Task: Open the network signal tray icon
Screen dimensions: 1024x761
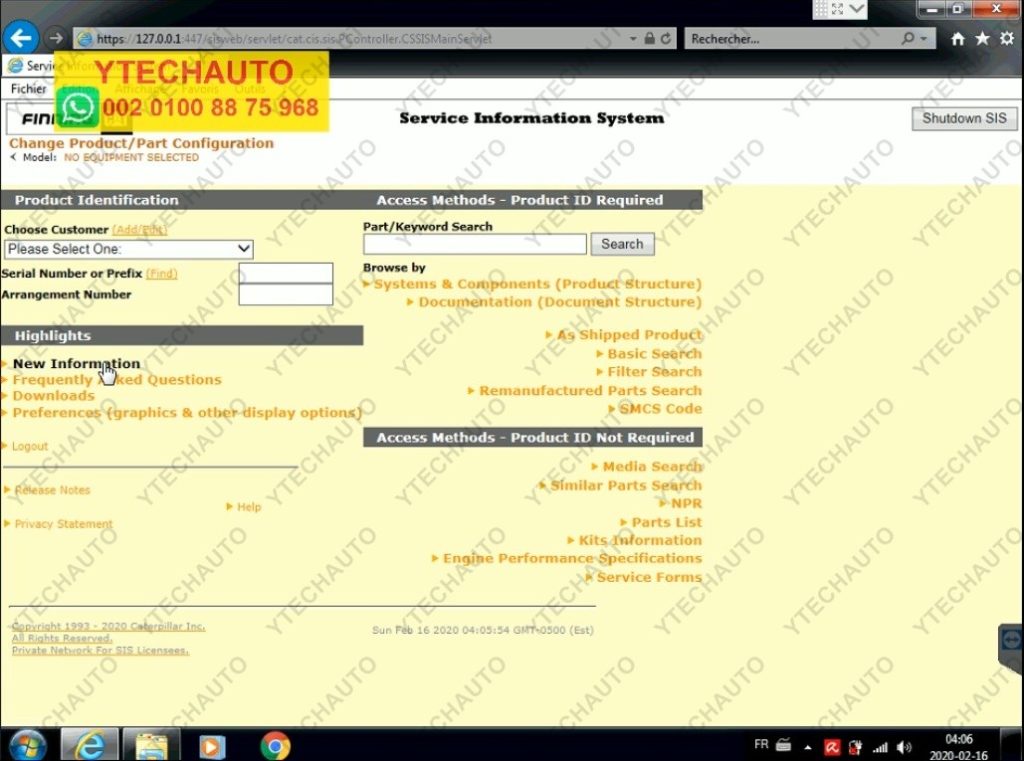Action: (x=880, y=747)
